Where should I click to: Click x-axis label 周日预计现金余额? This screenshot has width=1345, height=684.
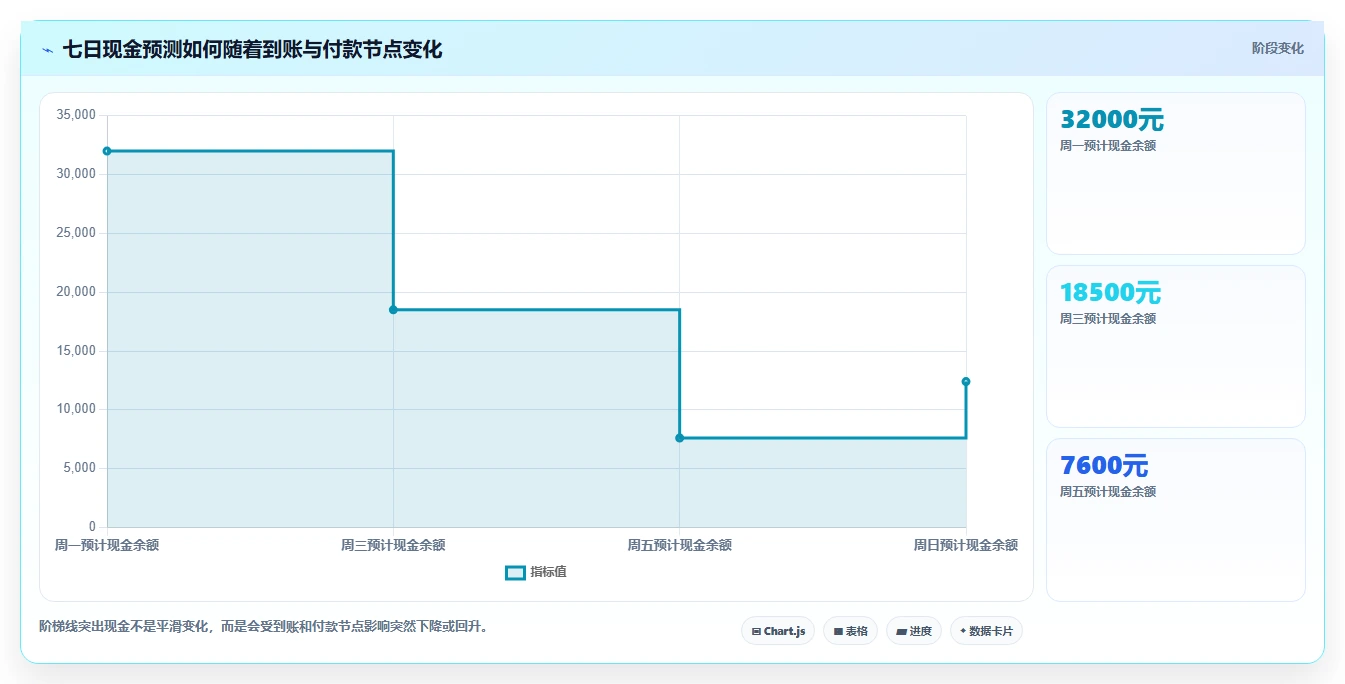pyautogui.click(x=966, y=545)
